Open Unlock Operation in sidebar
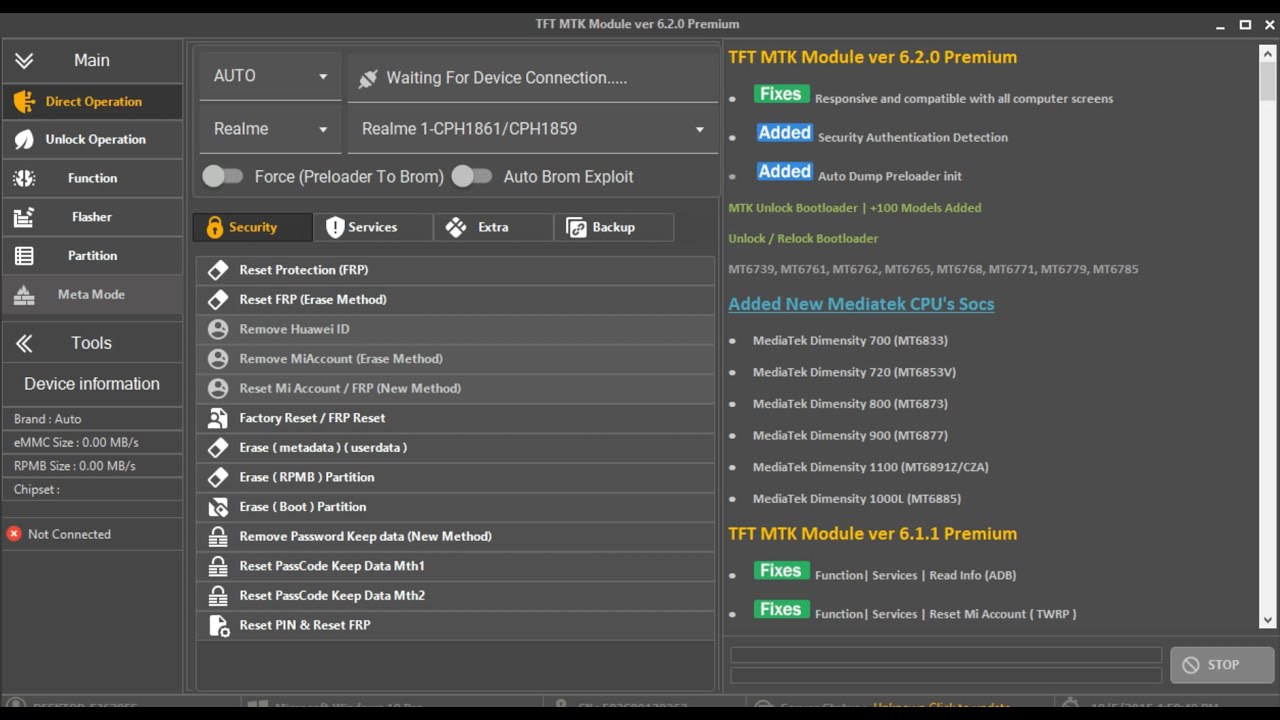 (x=92, y=140)
